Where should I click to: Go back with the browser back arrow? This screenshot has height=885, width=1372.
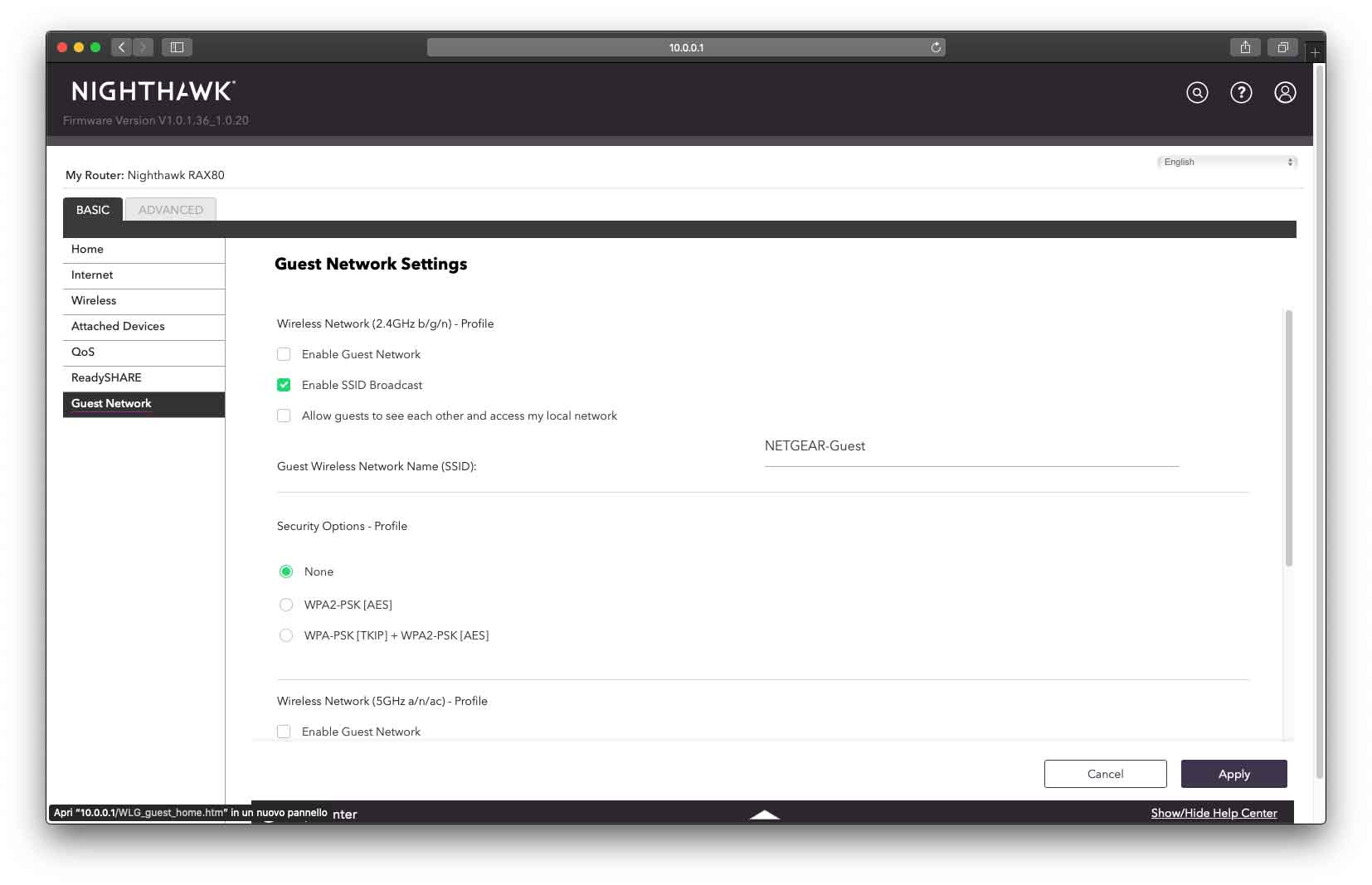pyautogui.click(x=122, y=47)
